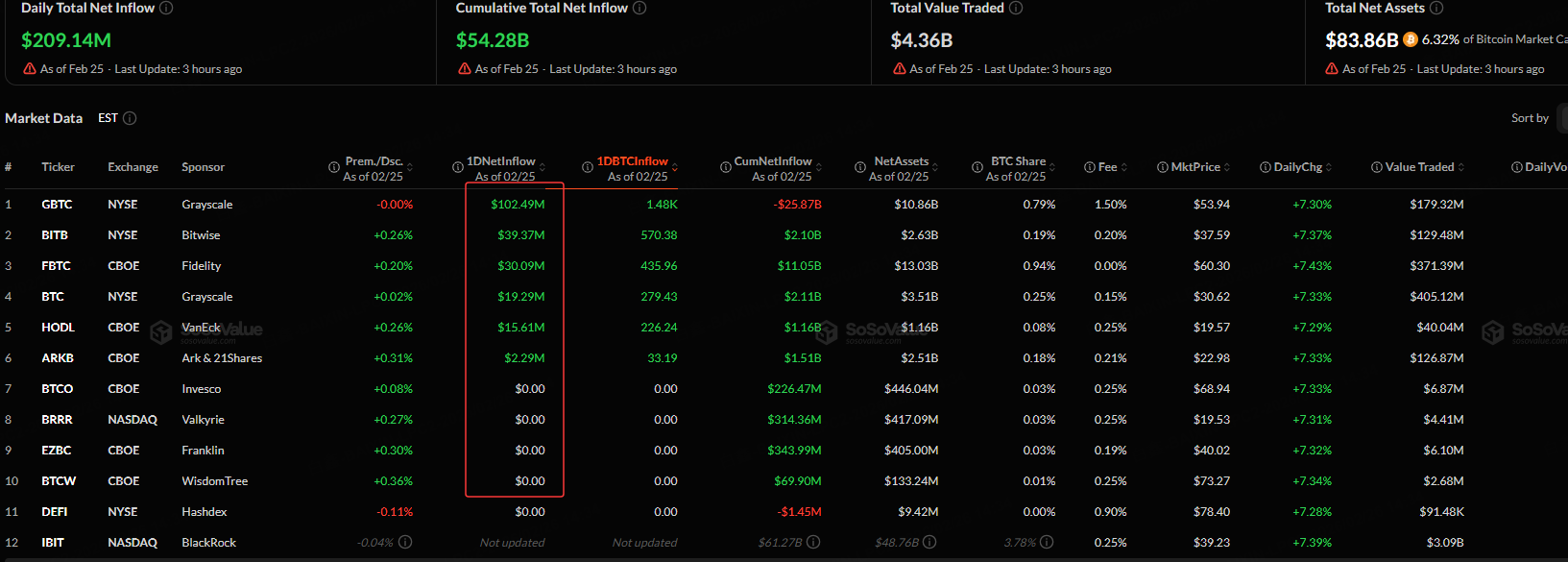The width and height of the screenshot is (1568, 562).
Task: Click info icon before CumNetInflow header
Action: 726,167
